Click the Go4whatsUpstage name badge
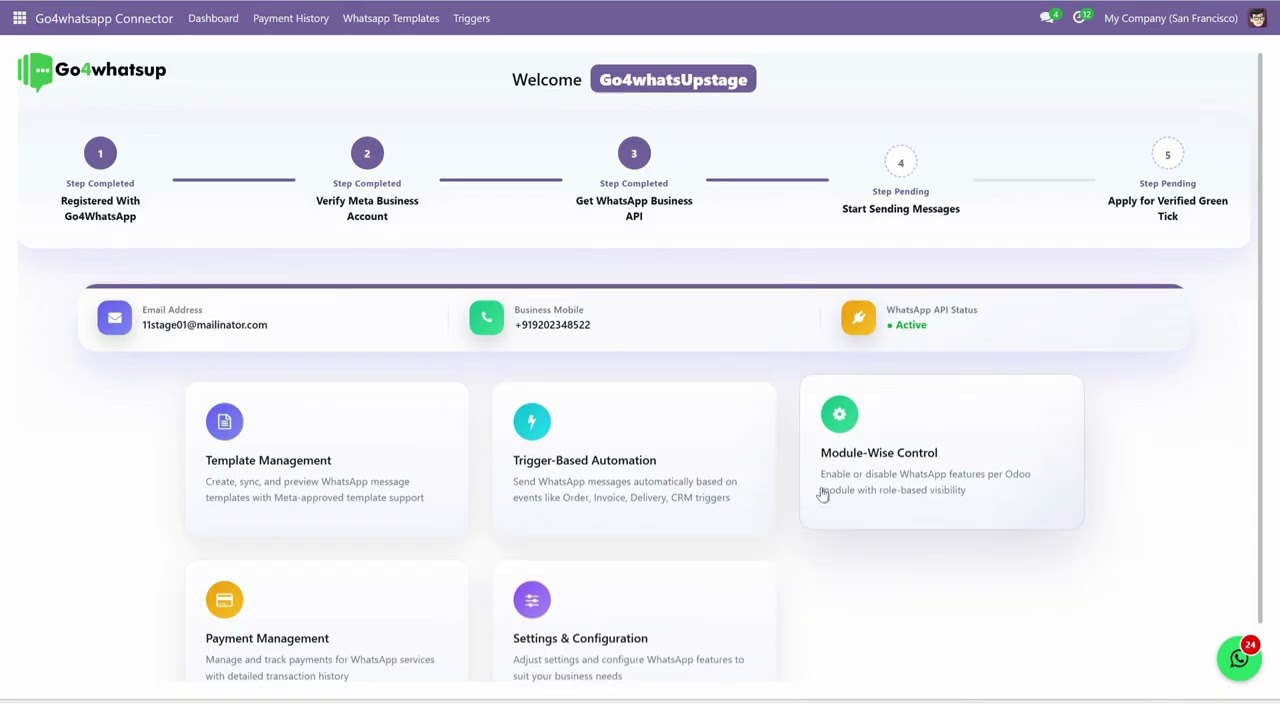 pos(673,80)
